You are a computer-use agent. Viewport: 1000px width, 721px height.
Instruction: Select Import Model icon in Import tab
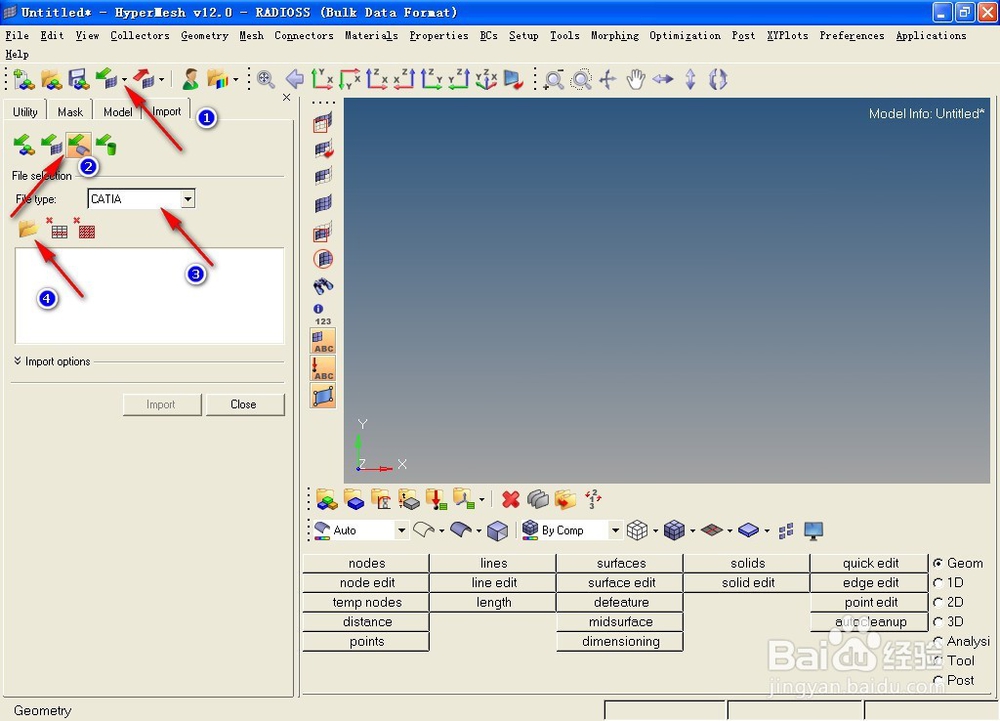[x=24, y=145]
